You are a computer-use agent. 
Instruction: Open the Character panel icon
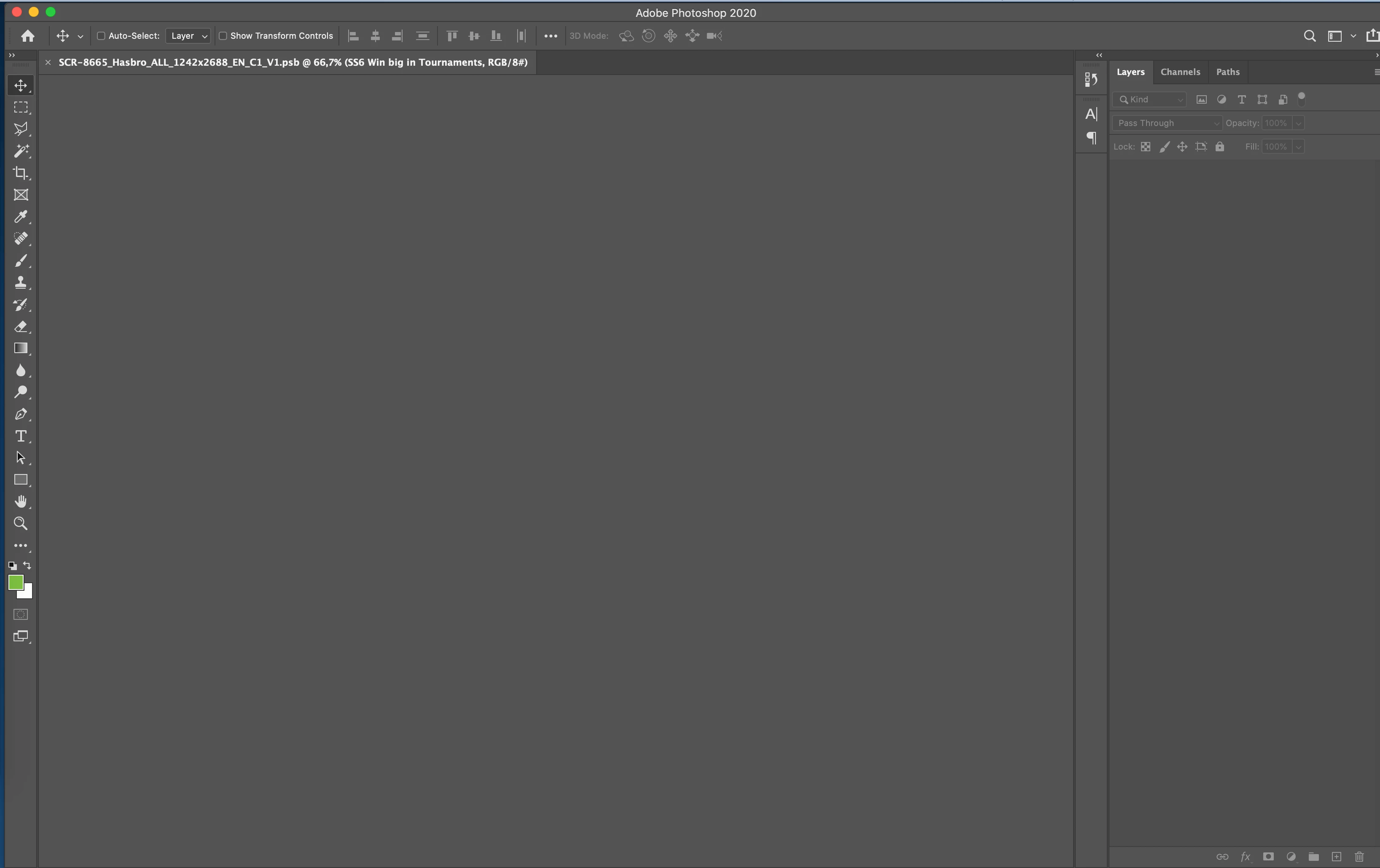pos(1091,114)
